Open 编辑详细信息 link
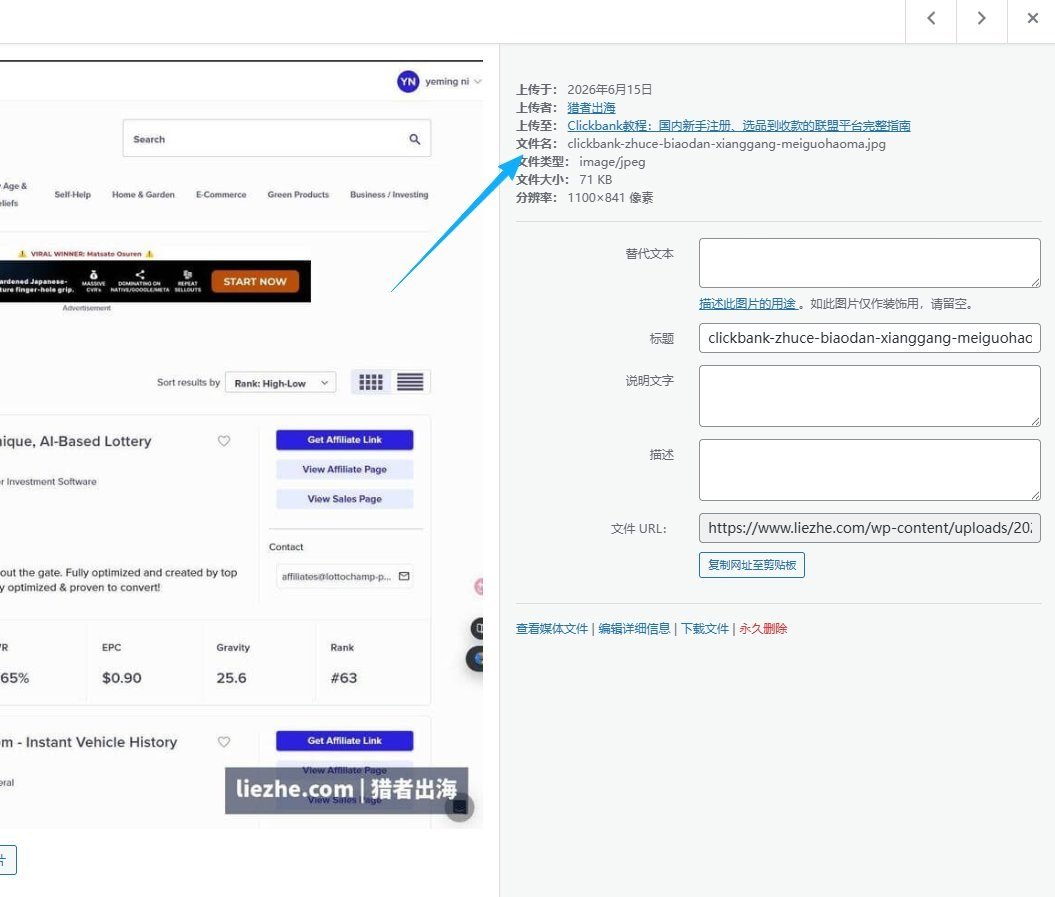Image resolution: width=1055 pixels, height=897 pixels. [634, 629]
